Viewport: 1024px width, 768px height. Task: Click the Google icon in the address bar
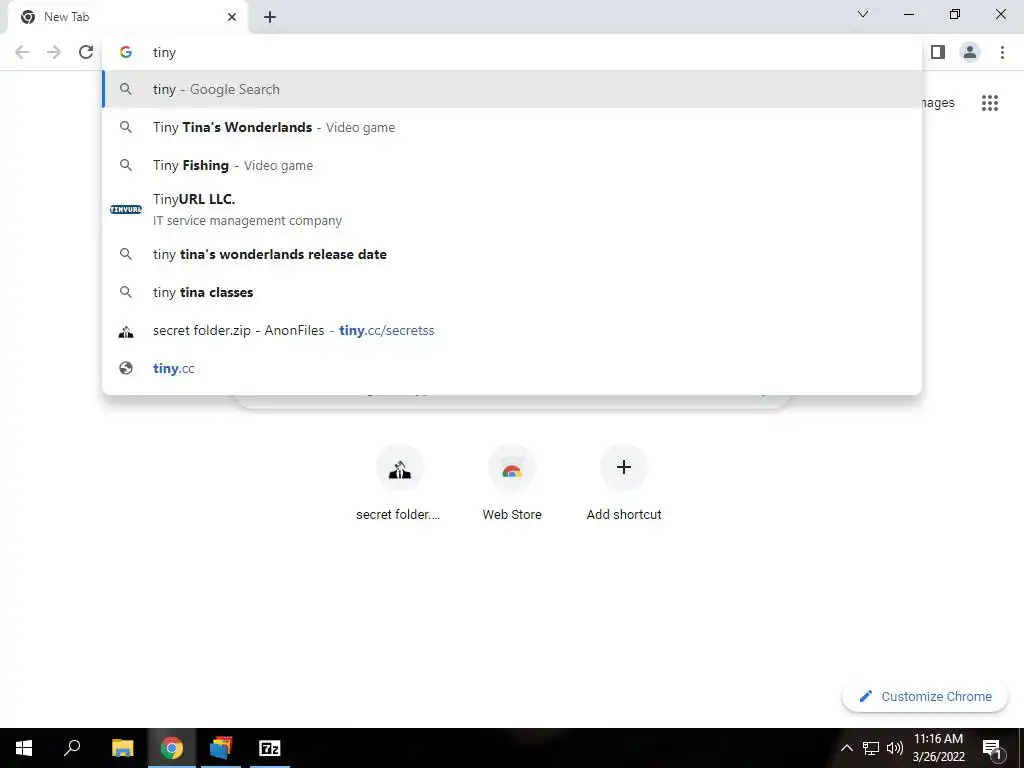tap(126, 52)
